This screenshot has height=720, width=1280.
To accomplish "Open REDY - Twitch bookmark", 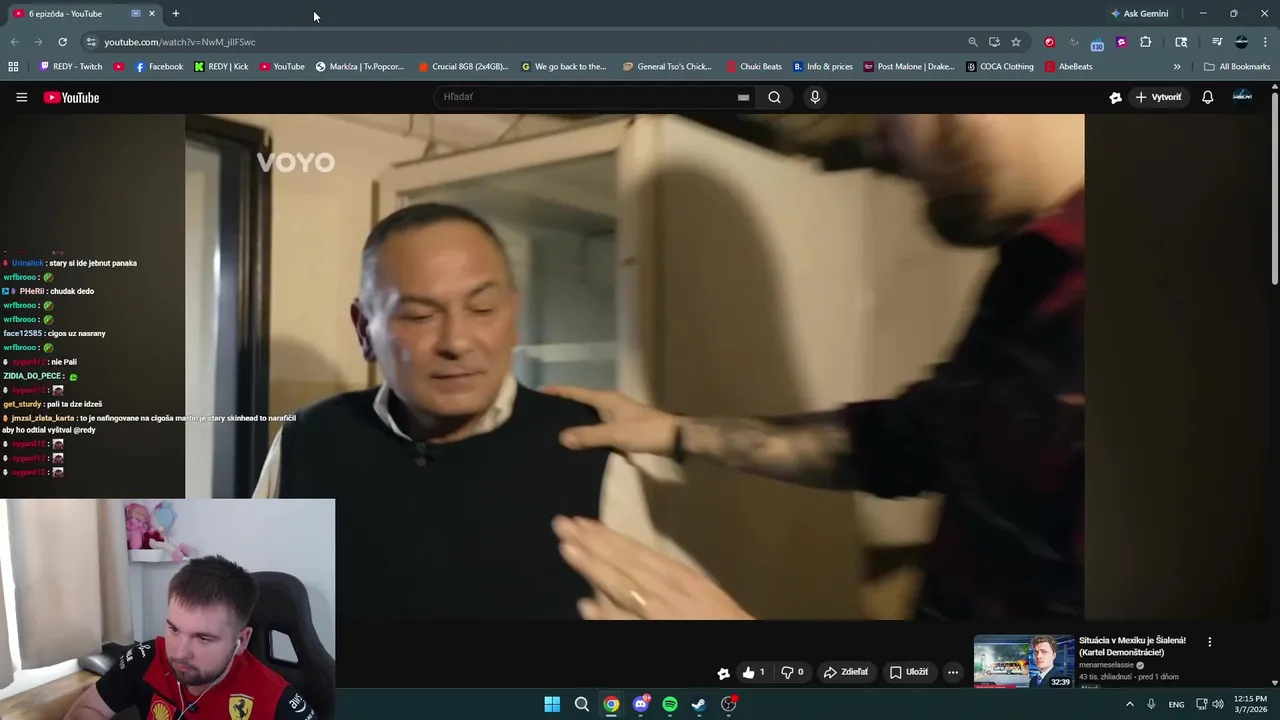I will (70, 67).
